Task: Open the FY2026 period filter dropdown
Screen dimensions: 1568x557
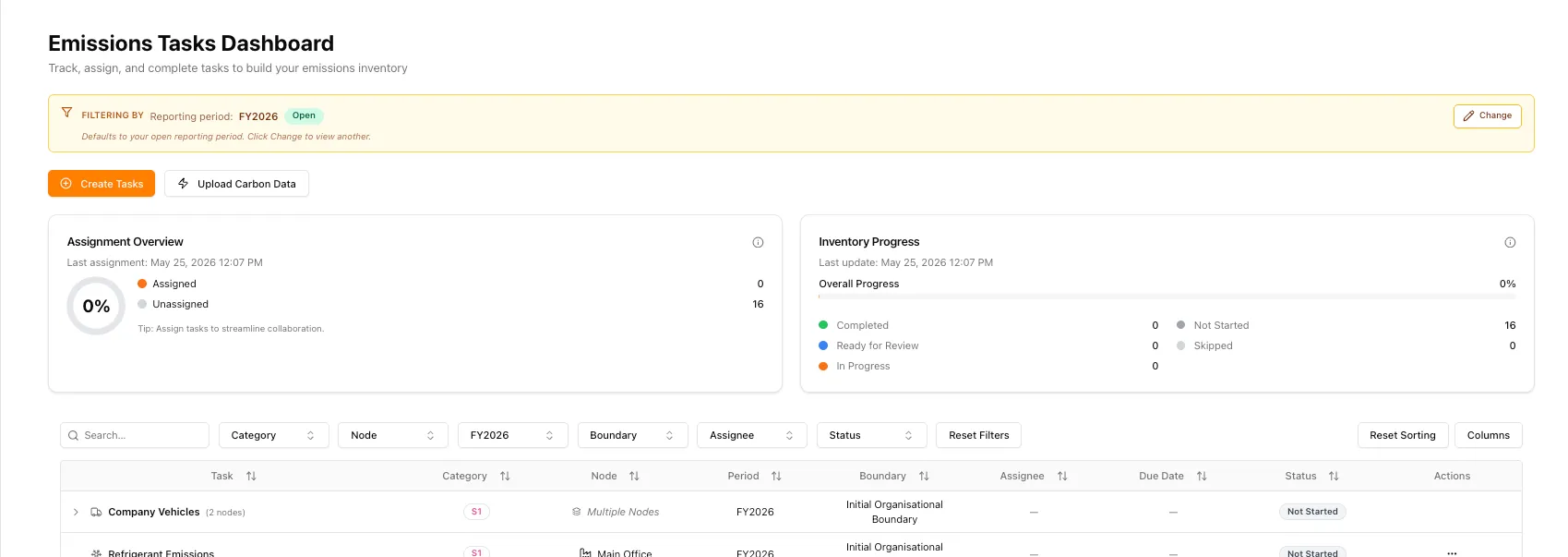Action: click(x=513, y=435)
